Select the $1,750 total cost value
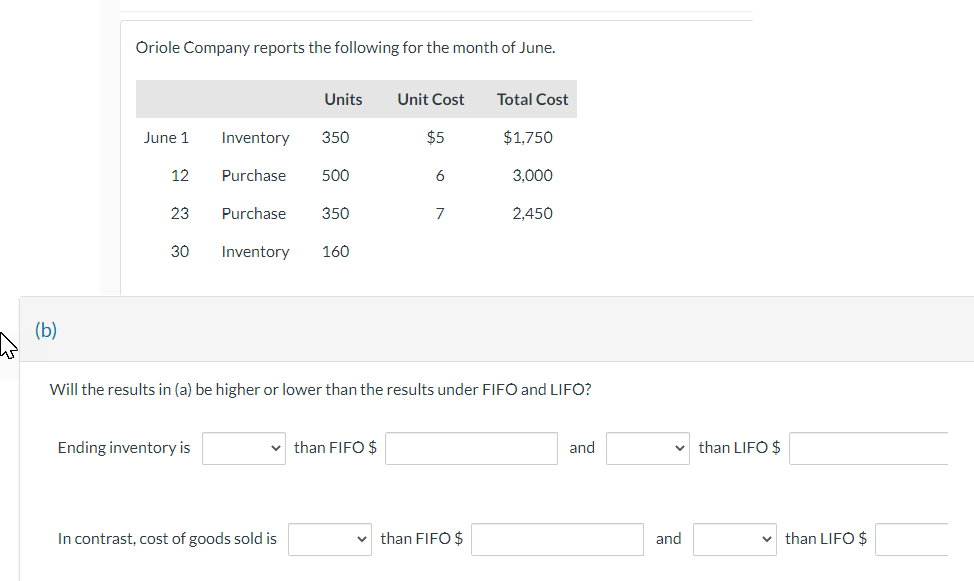 [x=527, y=137]
